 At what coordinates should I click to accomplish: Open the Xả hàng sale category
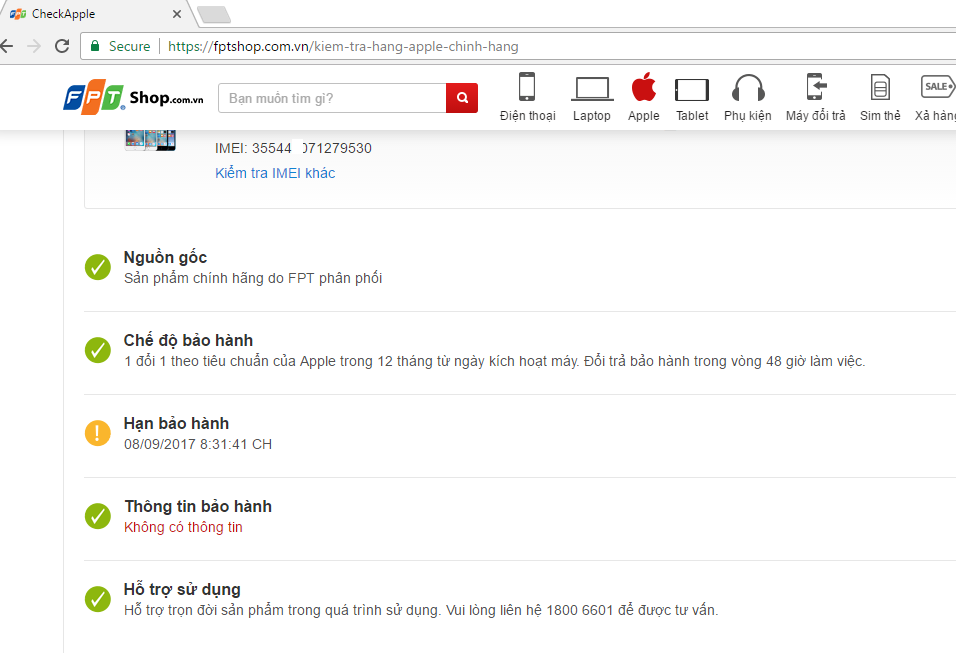click(x=937, y=98)
